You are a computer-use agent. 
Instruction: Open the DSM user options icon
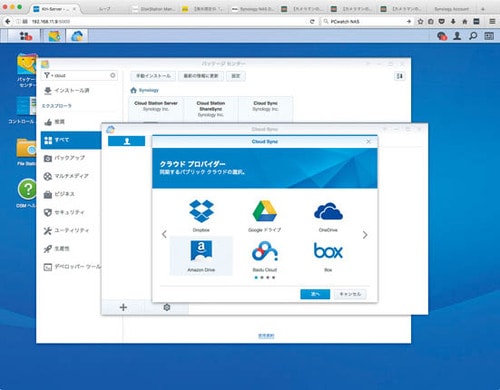(x=457, y=36)
